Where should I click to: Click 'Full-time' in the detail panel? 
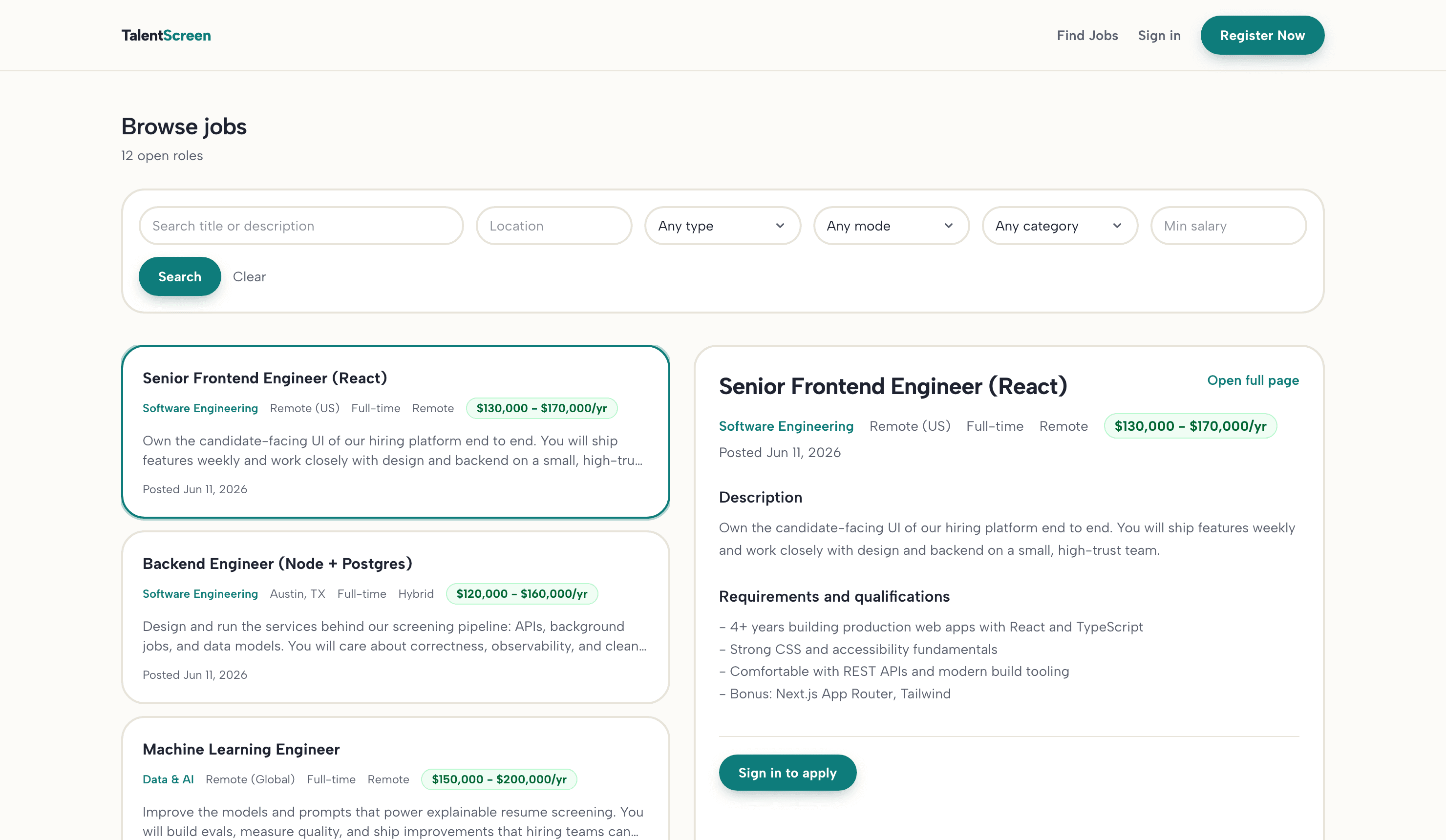tap(995, 426)
